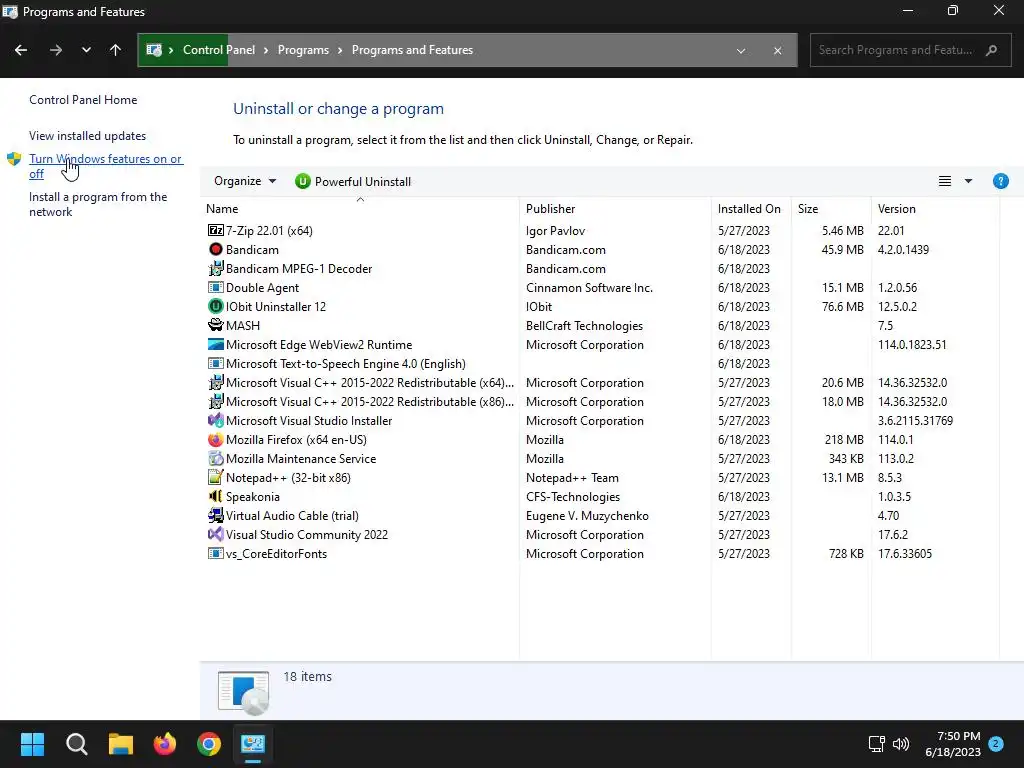The width and height of the screenshot is (1024, 768).
Task: Open taskbar Search
Action: (76, 744)
